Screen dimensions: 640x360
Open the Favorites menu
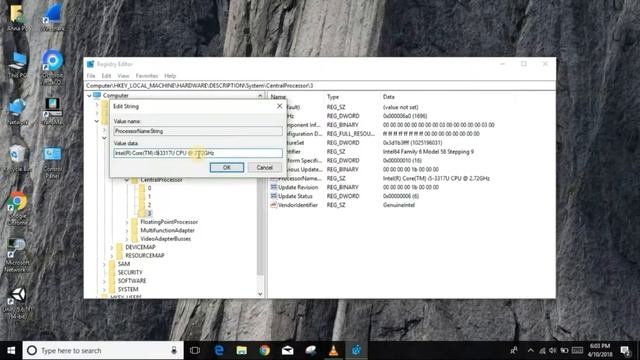pos(147,76)
